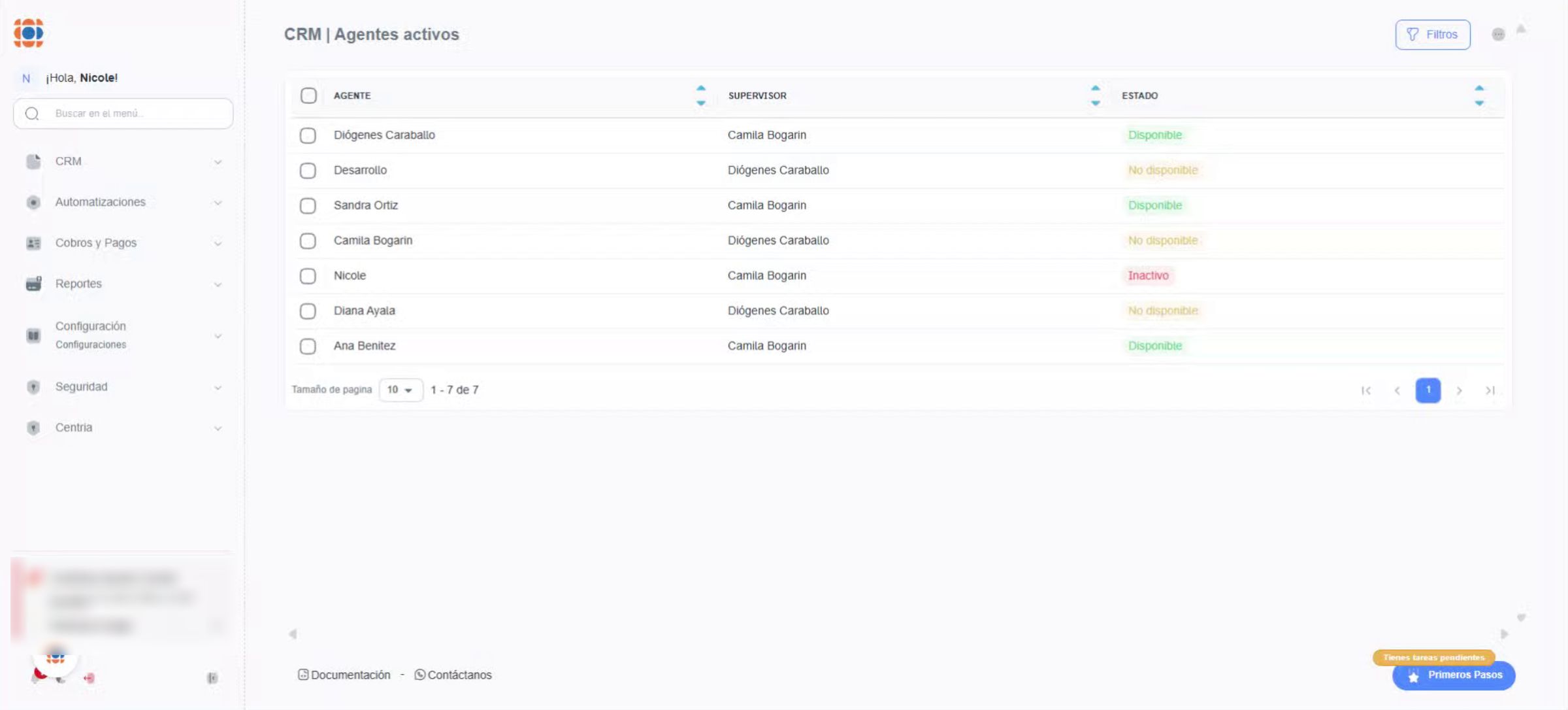Click the app logo at top left
The image size is (1568, 710).
[29, 33]
